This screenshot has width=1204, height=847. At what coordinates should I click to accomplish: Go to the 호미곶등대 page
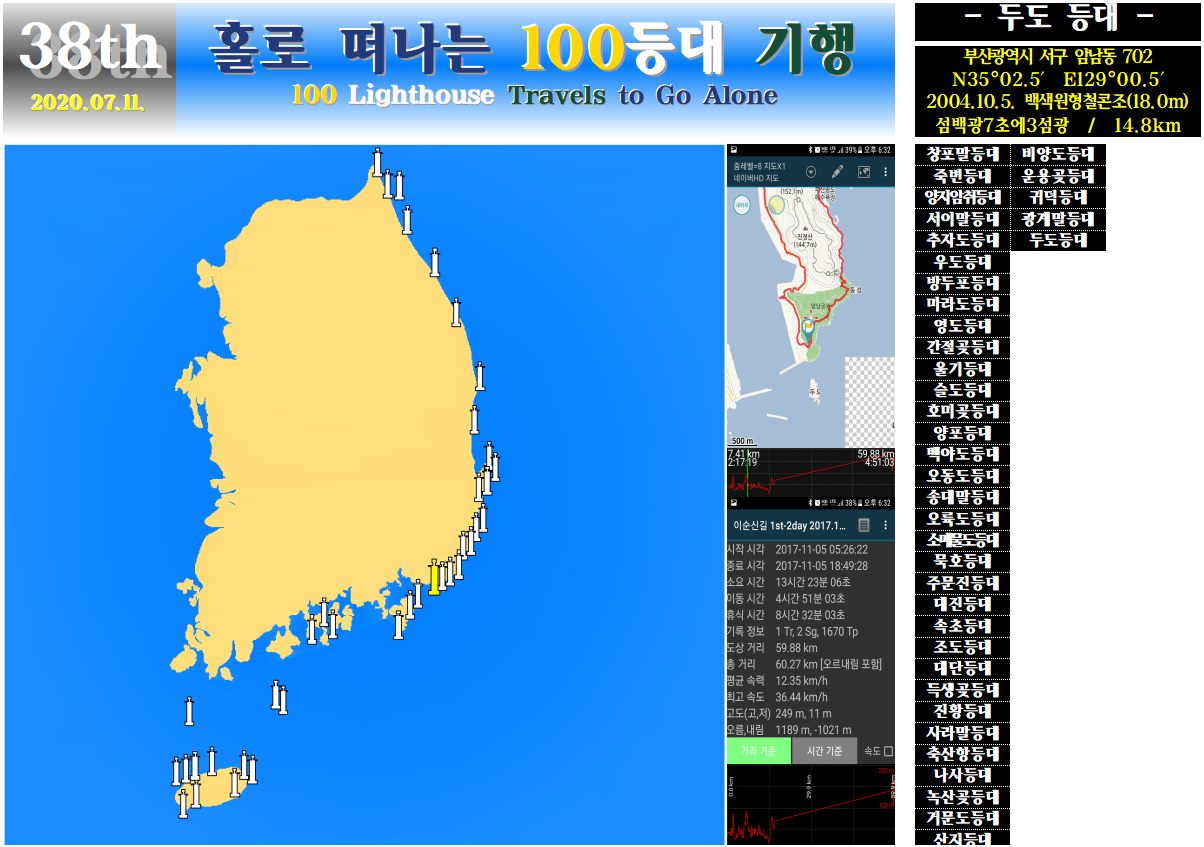point(962,412)
